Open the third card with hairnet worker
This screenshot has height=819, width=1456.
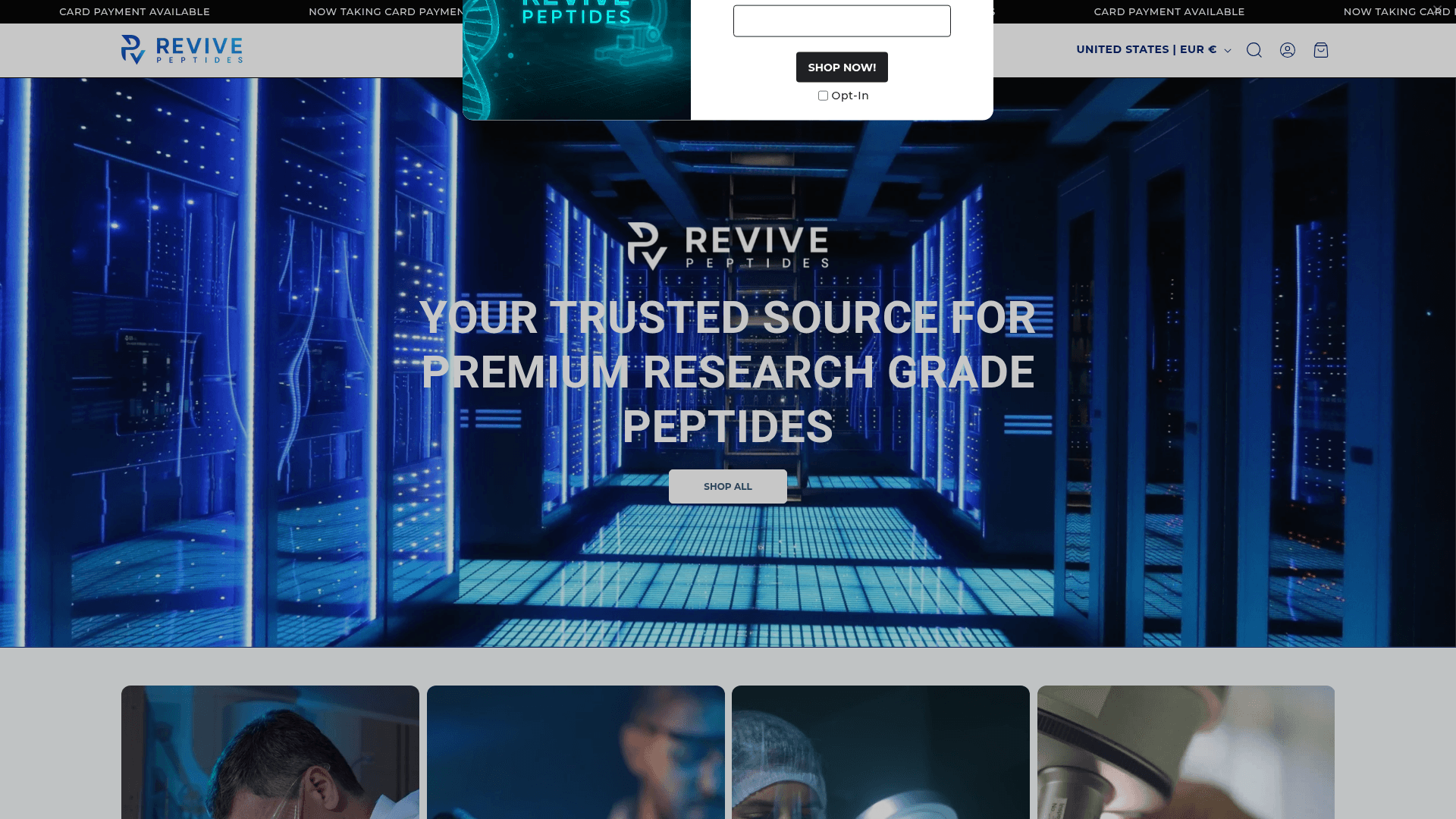coord(880,752)
